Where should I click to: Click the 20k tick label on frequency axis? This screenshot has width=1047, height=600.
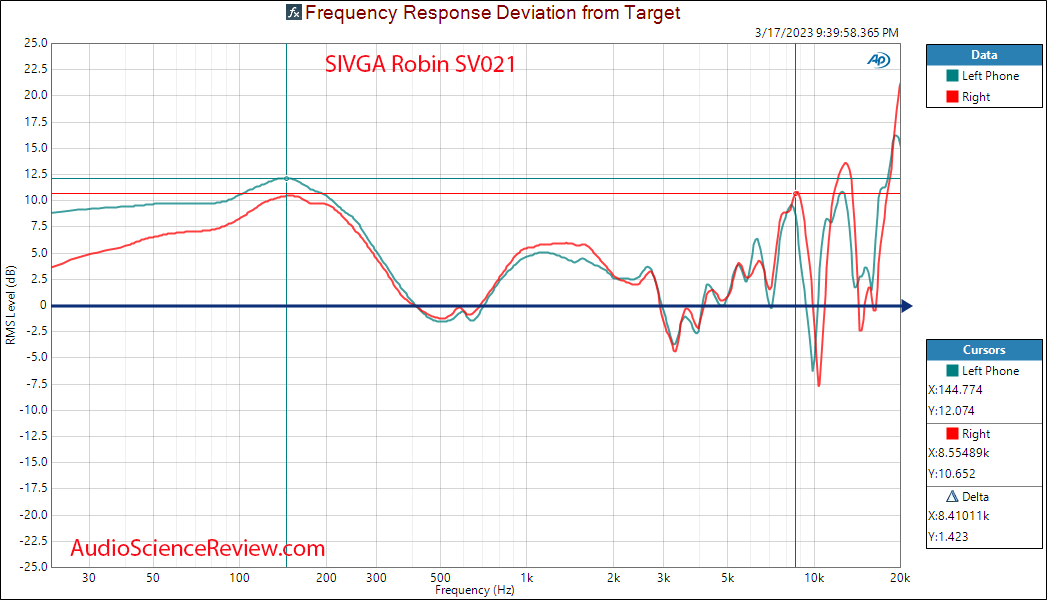tap(899, 578)
